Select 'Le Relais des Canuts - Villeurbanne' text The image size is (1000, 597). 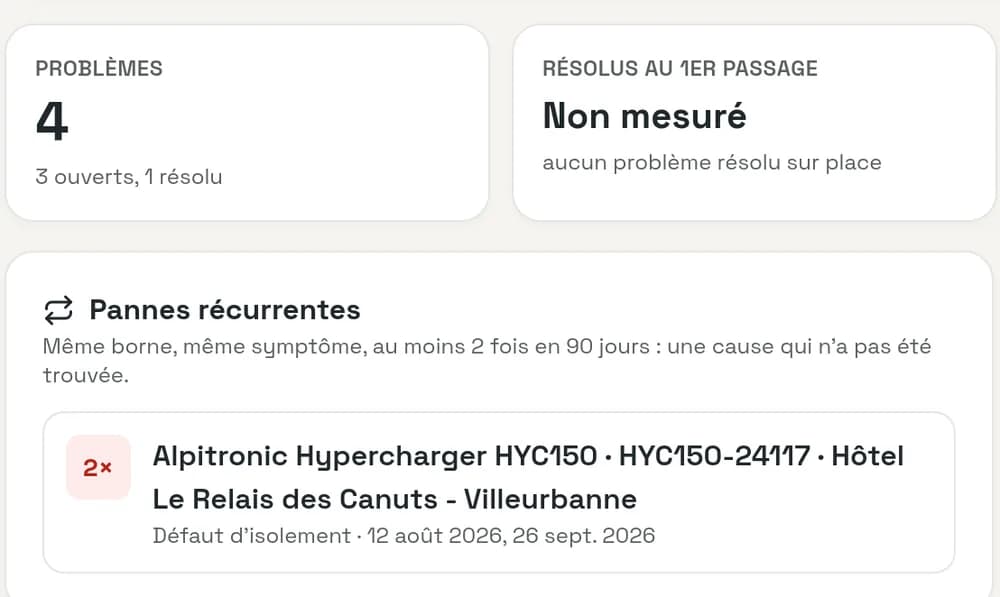pos(395,499)
